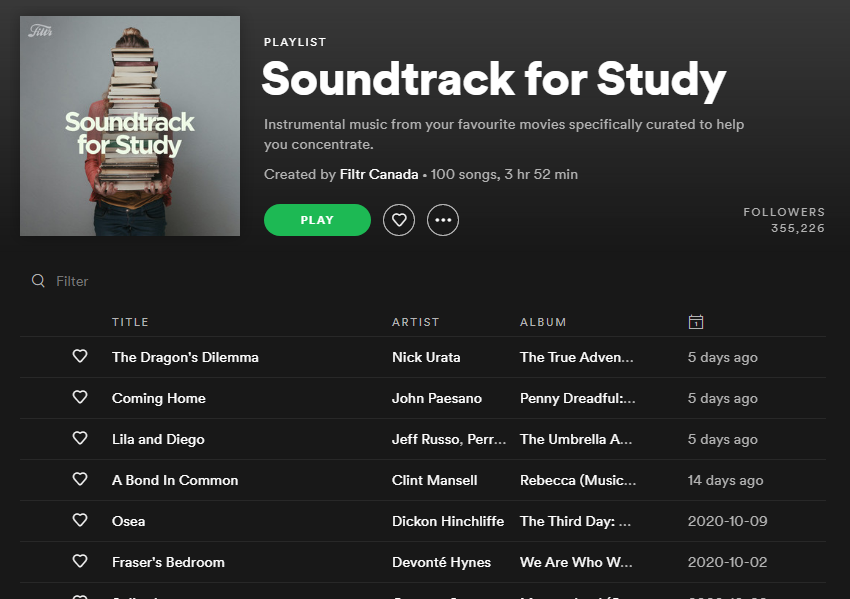Sort tracks by clicking the ARTIST column header
Viewport: 850px width, 599px height.
click(415, 322)
